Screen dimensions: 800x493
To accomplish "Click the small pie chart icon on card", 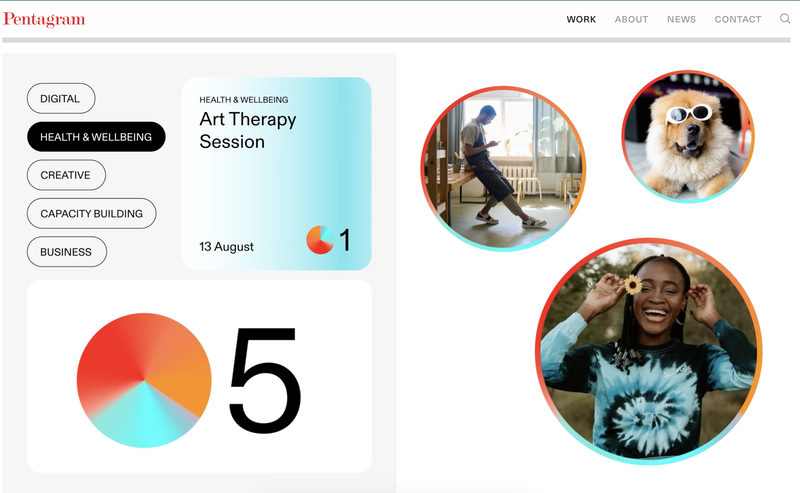I will [x=320, y=240].
